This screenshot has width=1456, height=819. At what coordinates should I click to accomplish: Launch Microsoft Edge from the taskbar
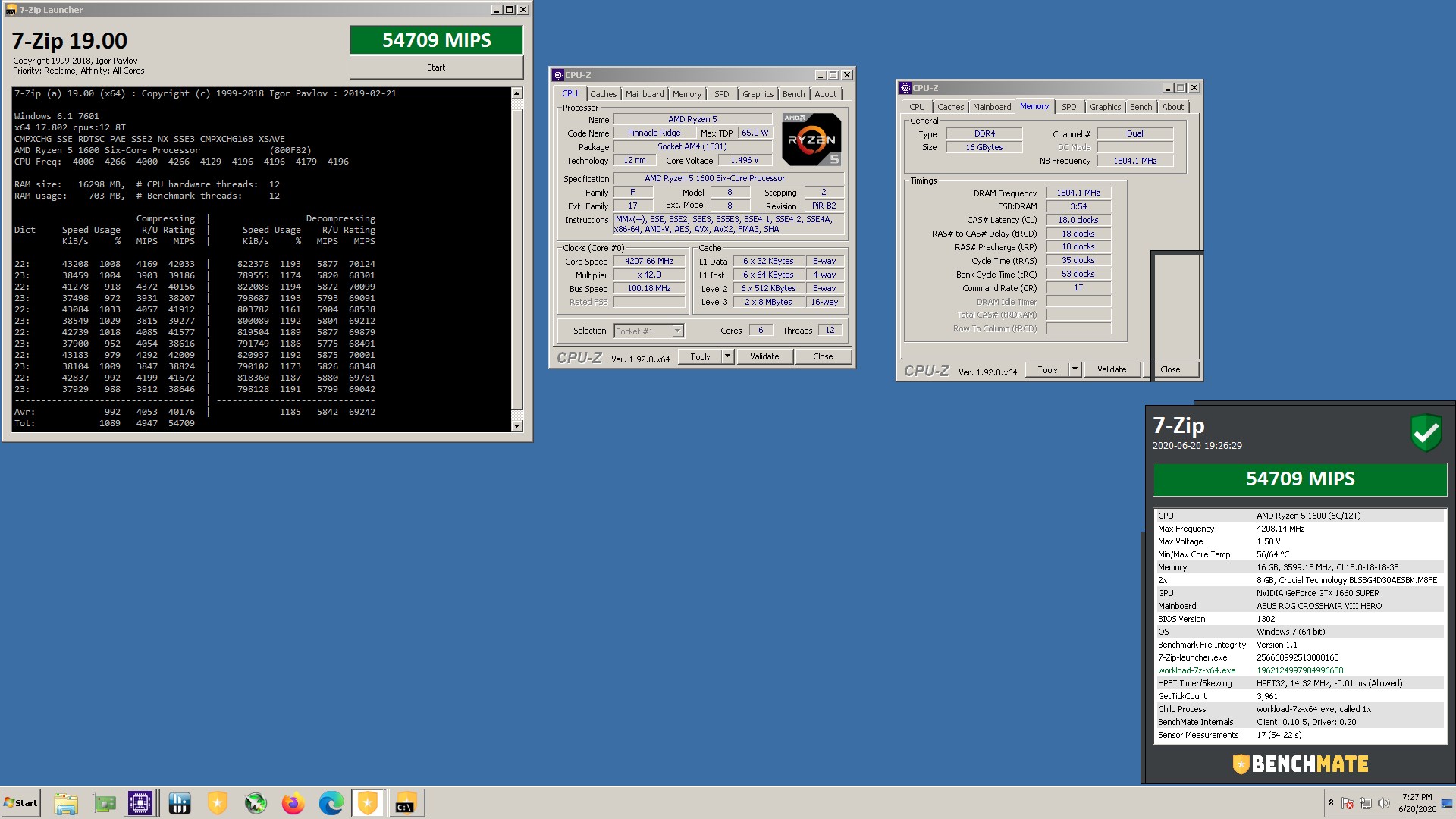[331, 803]
